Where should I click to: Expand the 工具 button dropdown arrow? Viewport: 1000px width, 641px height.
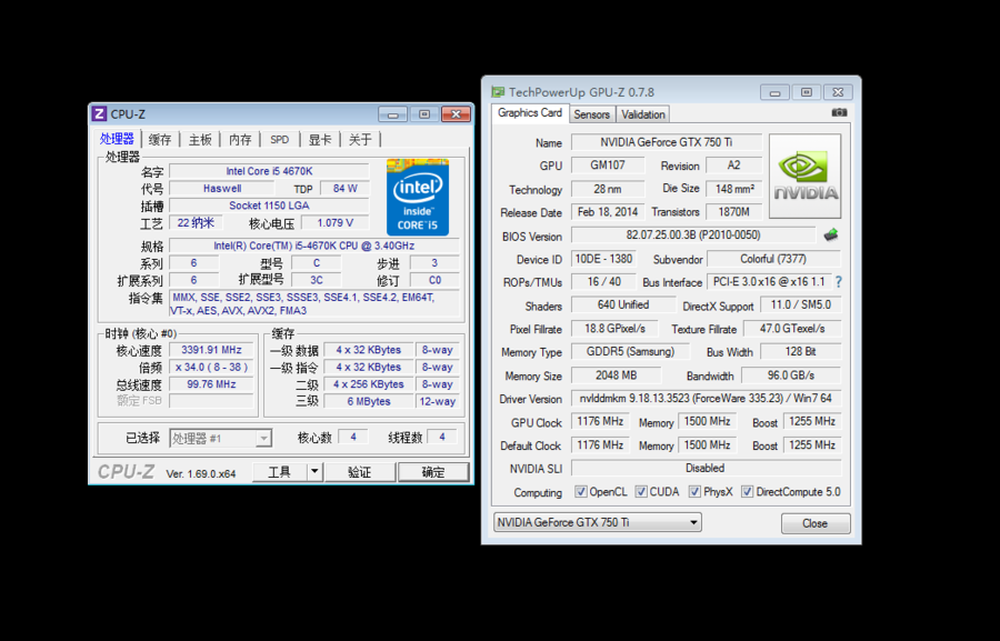[x=314, y=472]
